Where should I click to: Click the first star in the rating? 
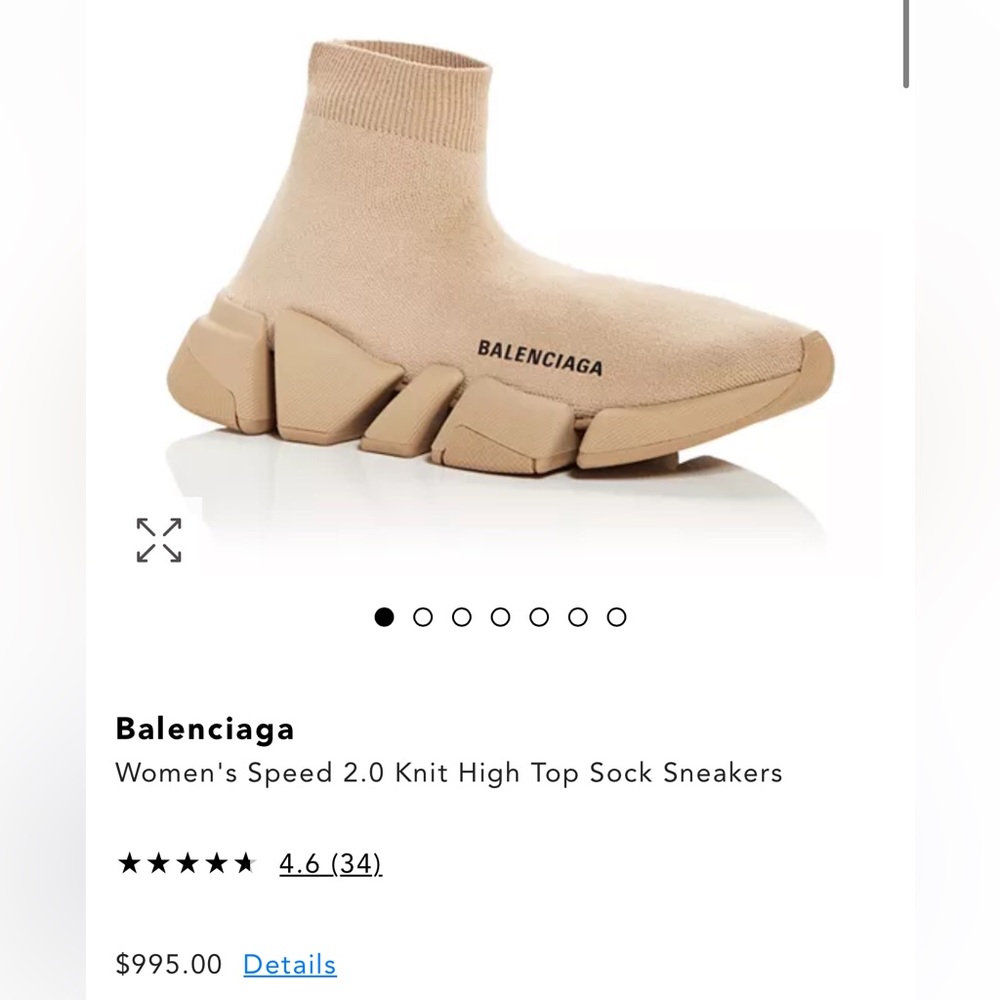point(131,861)
